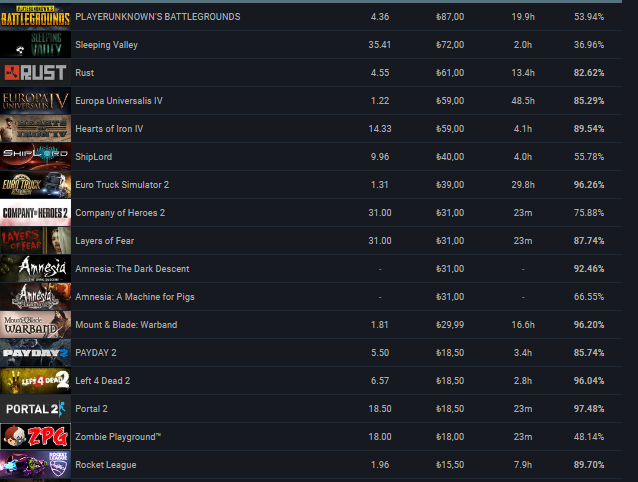This screenshot has width=638, height=482.
Task: Select the 75.88% rating for Company of Heroes 2
Action: coord(589,213)
